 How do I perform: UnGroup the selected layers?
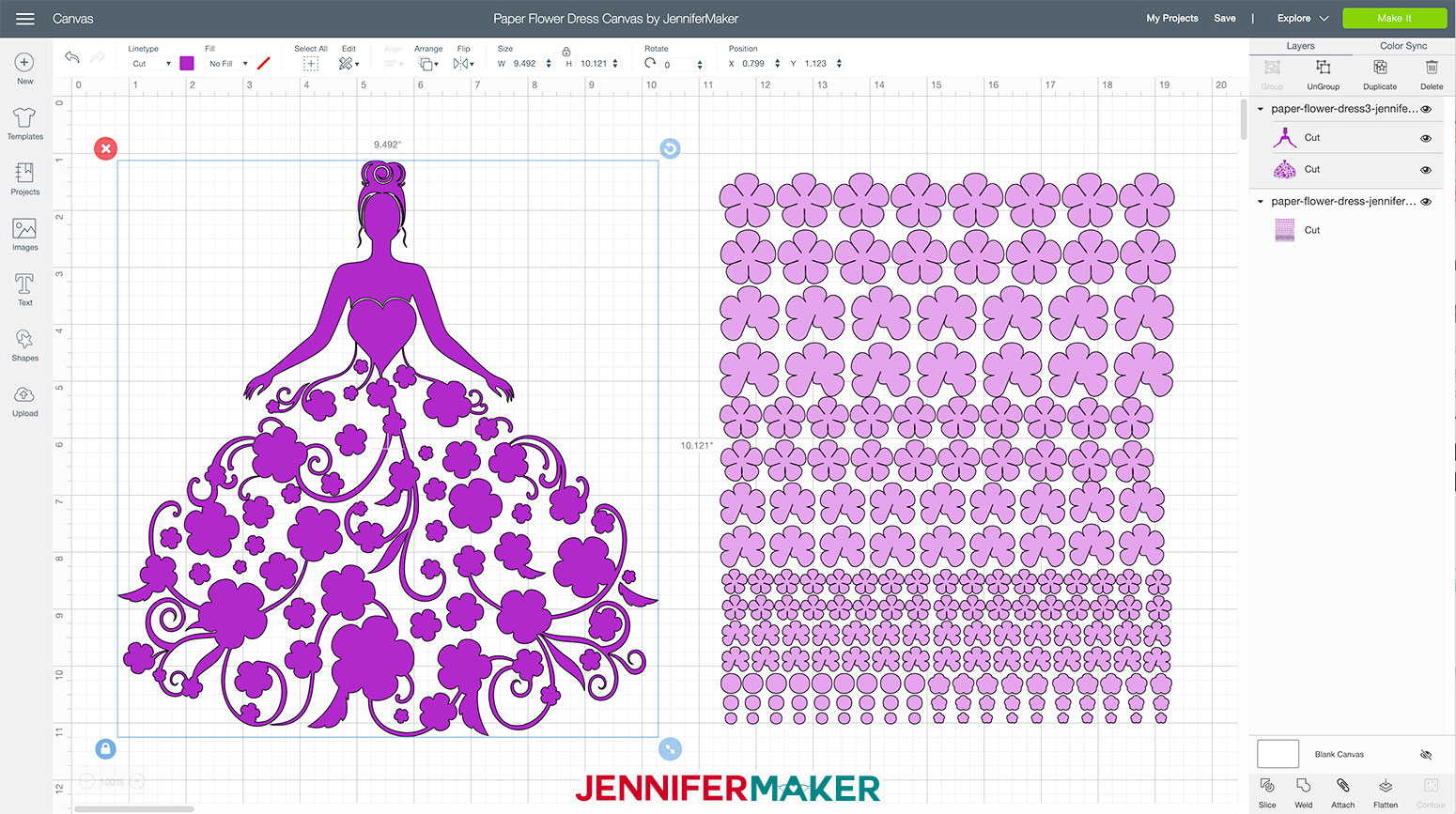pyautogui.click(x=1323, y=74)
